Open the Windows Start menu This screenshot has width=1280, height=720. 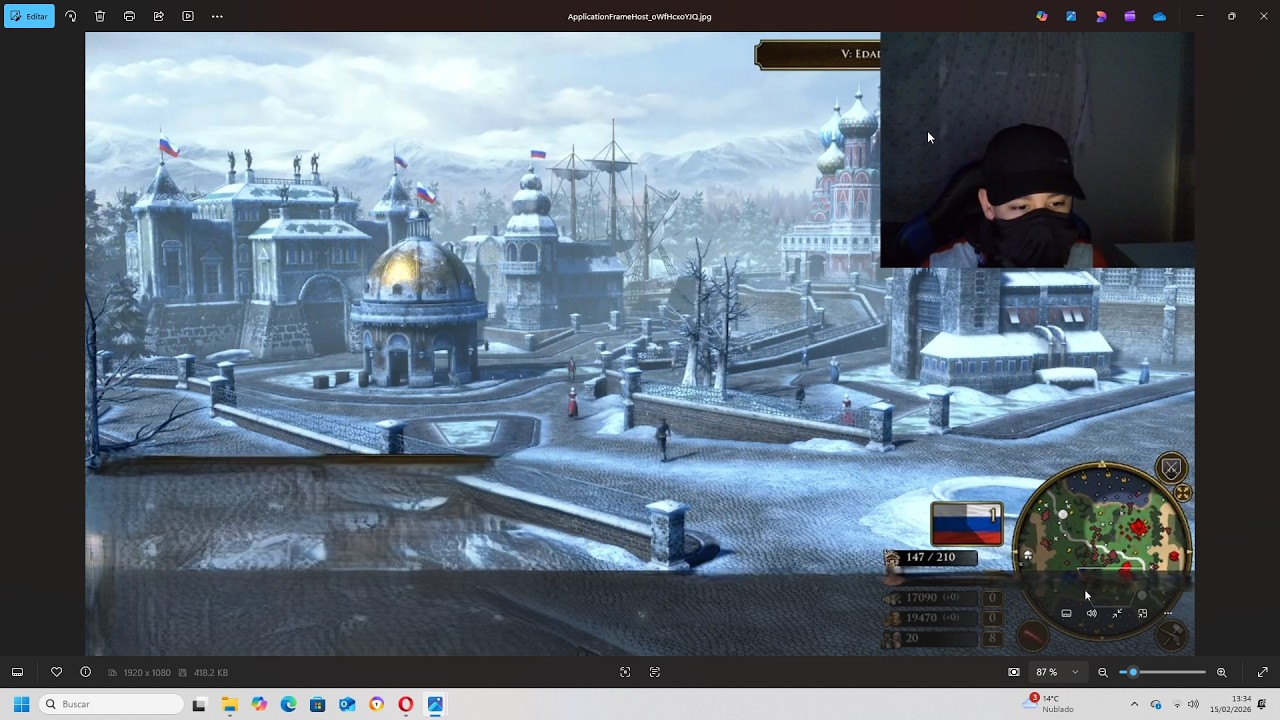(x=21, y=704)
